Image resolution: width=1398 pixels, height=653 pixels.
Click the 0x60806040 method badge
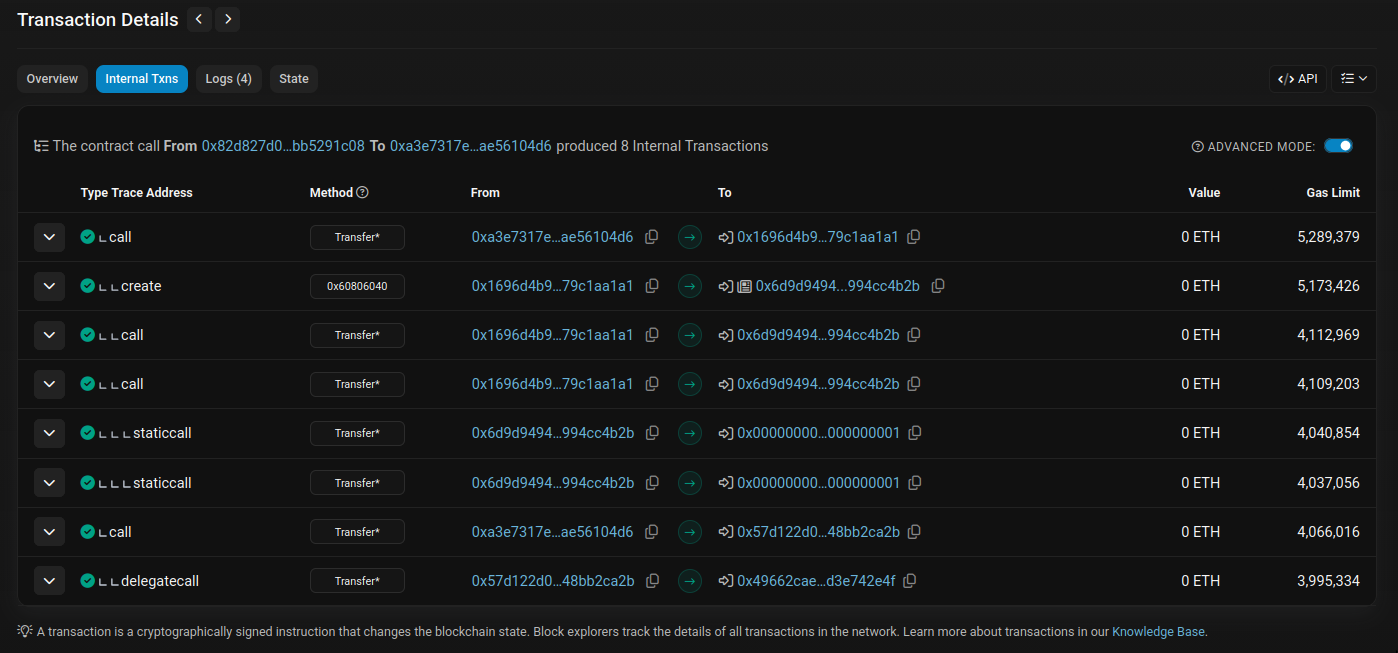[357, 286]
